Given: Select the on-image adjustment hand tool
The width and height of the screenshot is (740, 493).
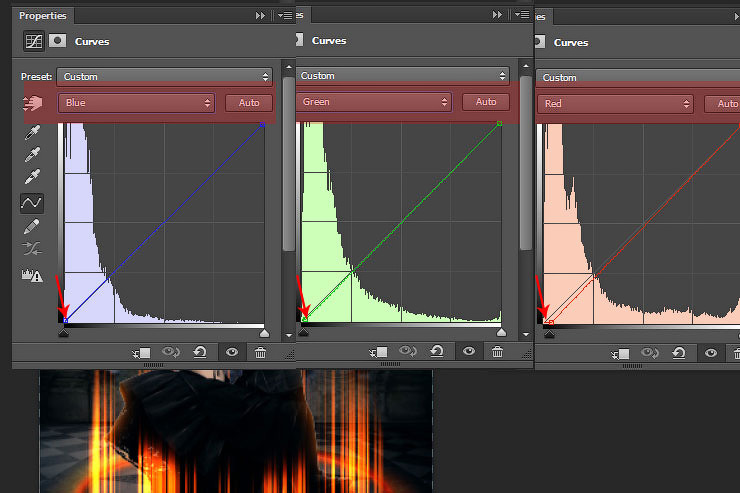Looking at the screenshot, I should (32, 103).
